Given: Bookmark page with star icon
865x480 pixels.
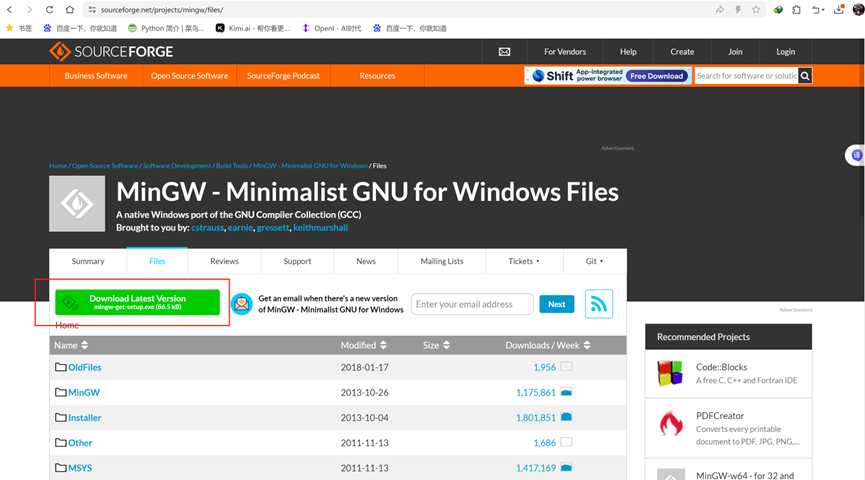Looking at the screenshot, I should click(756, 9).
